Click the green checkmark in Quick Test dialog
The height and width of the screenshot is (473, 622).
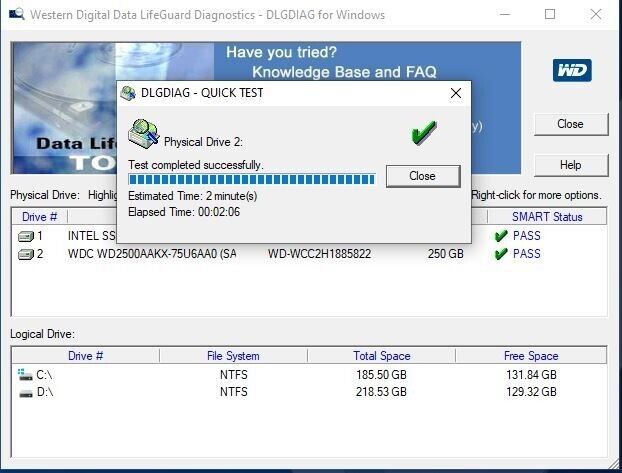tap(424, 133)
